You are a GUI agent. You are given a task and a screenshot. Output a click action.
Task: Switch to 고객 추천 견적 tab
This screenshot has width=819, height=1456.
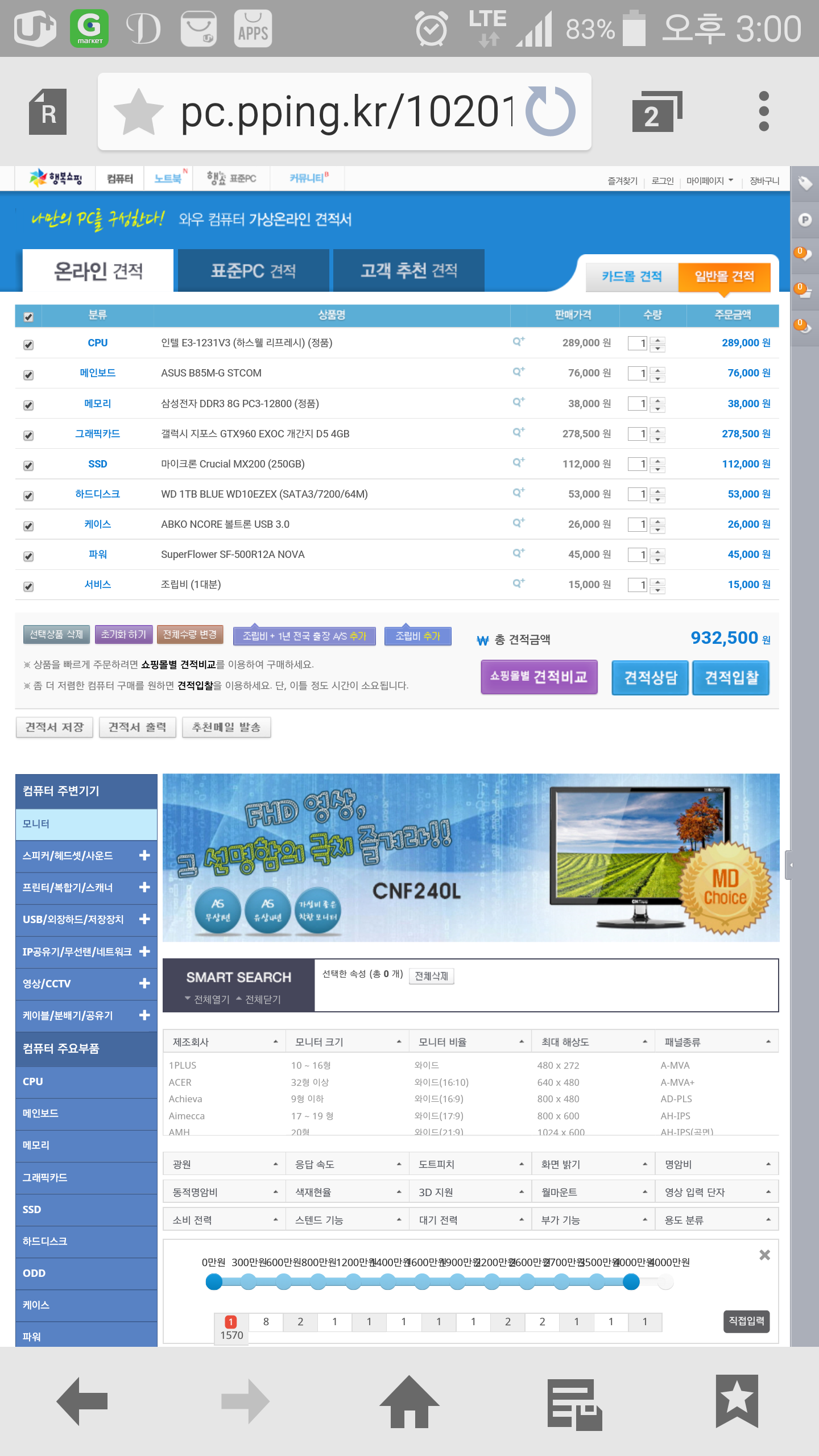click(x=409, y=271)
